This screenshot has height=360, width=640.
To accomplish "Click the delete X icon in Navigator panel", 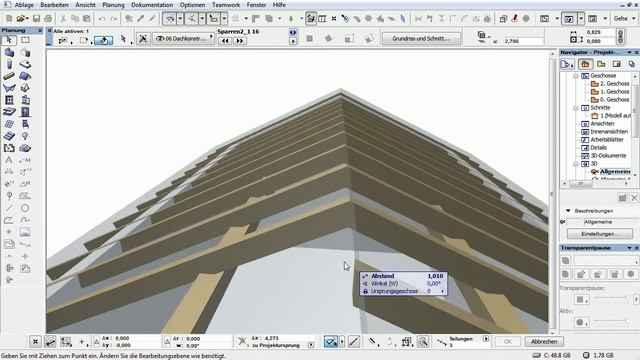I will [634, 198].
